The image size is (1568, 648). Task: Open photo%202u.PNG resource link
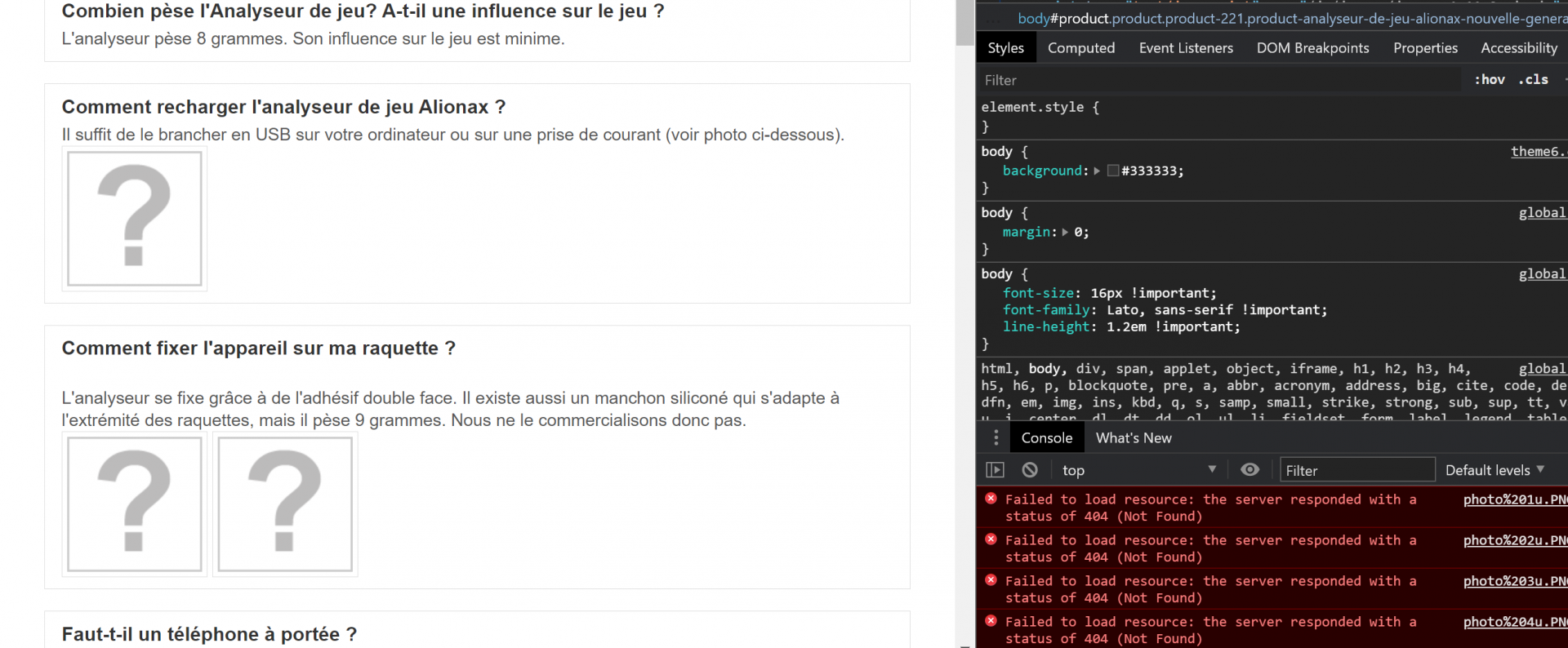tap(1515, 539)
